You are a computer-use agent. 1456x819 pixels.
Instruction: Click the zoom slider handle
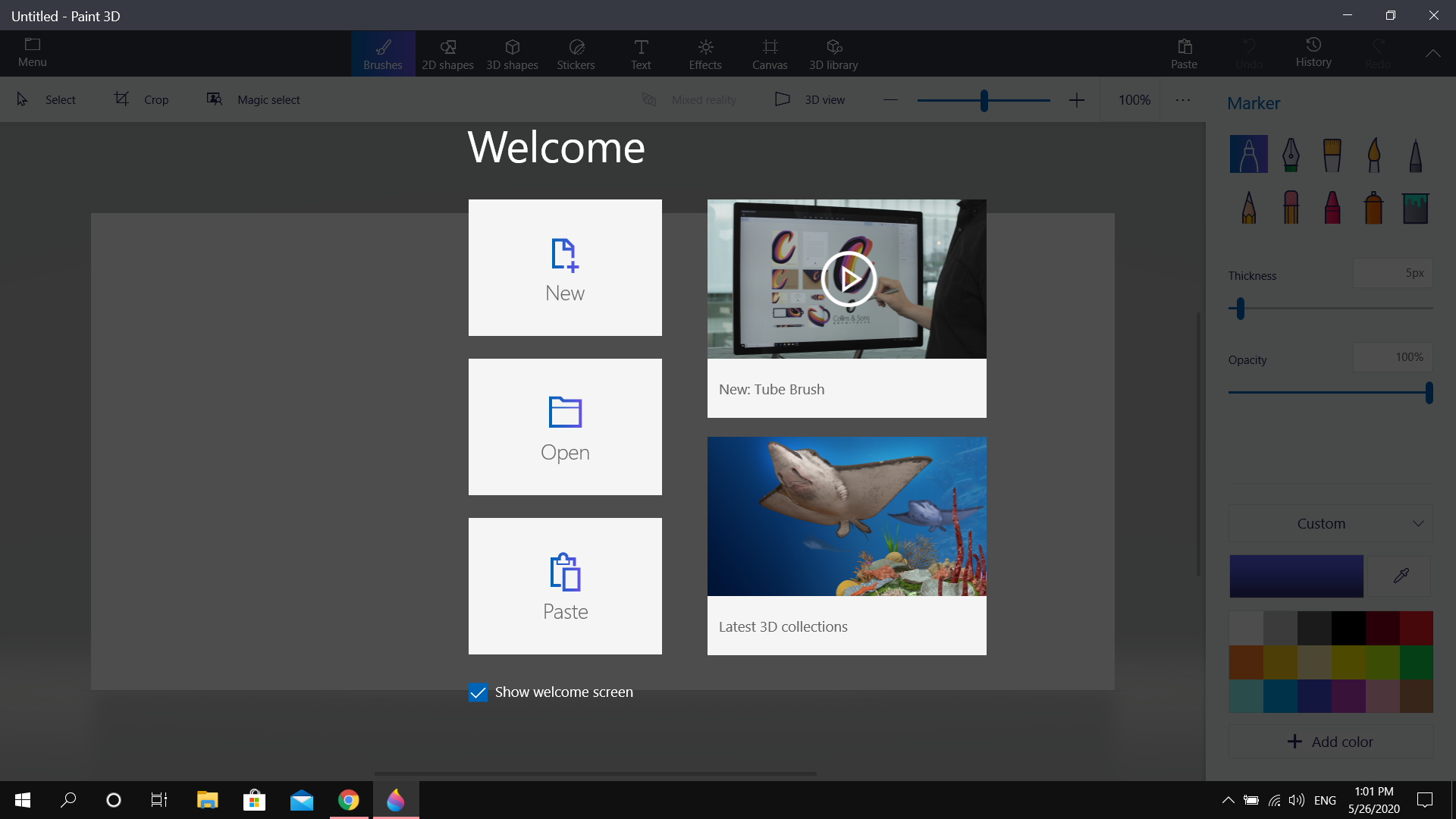tap(984, 100)
